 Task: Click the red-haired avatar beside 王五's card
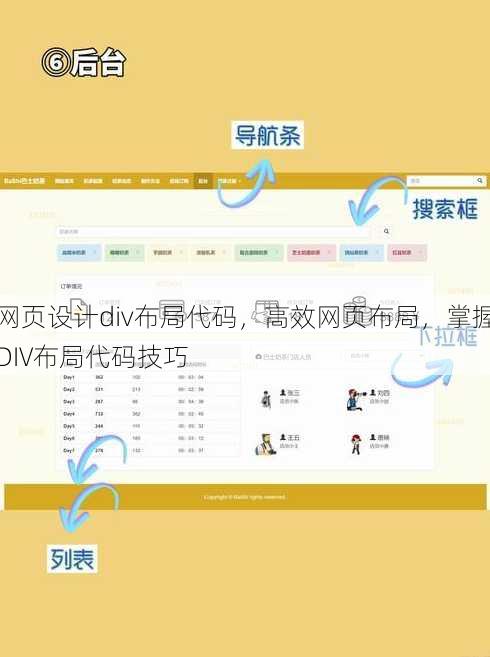tap(356, 444)
